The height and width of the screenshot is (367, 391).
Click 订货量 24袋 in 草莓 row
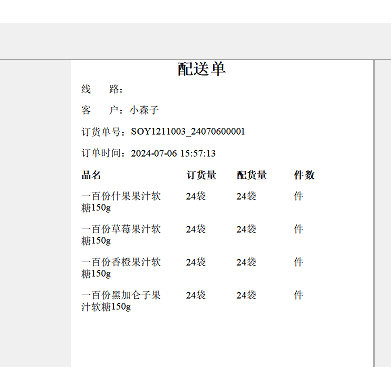click(x=196, y=229)
